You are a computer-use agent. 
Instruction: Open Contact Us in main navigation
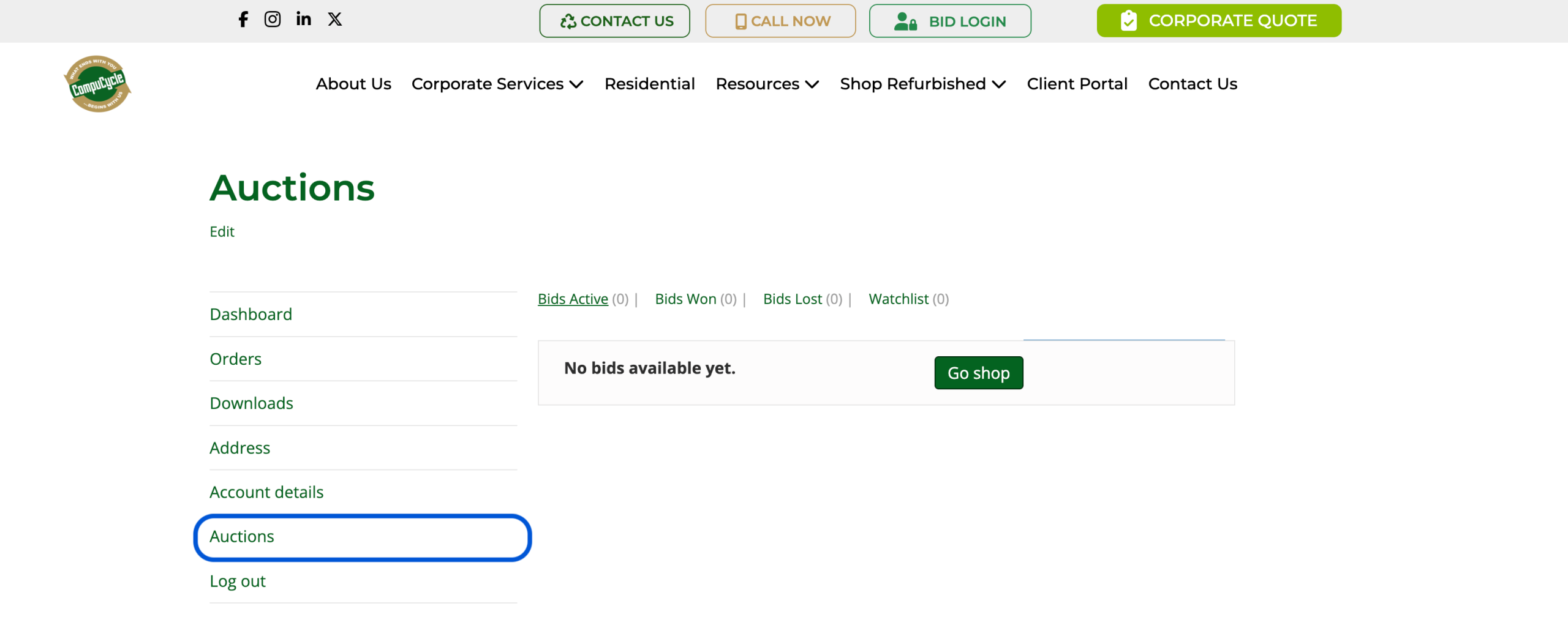click(x=1193, y=84)
